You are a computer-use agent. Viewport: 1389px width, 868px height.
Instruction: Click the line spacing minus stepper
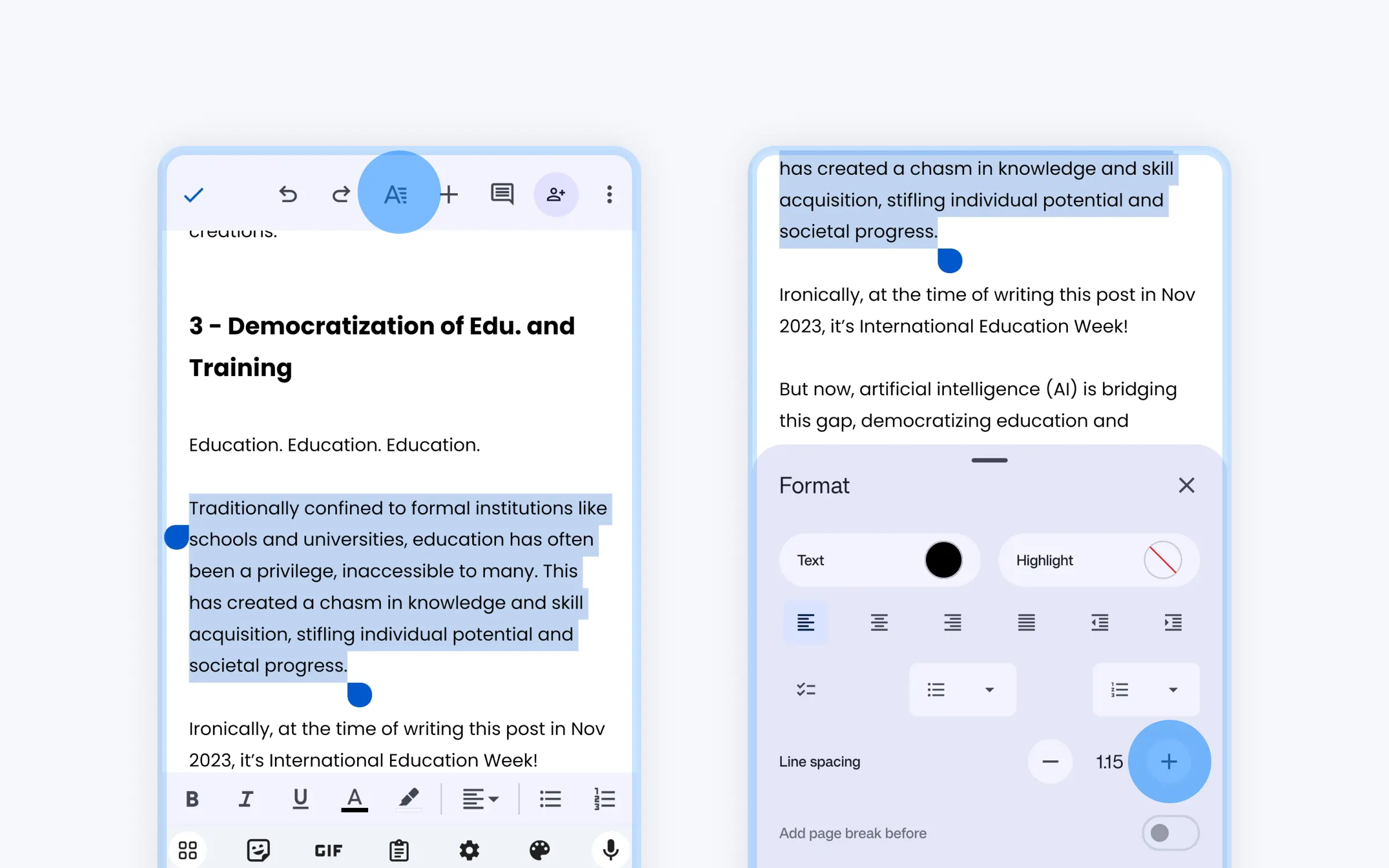pyautogui.click(x=1051, y=761)
